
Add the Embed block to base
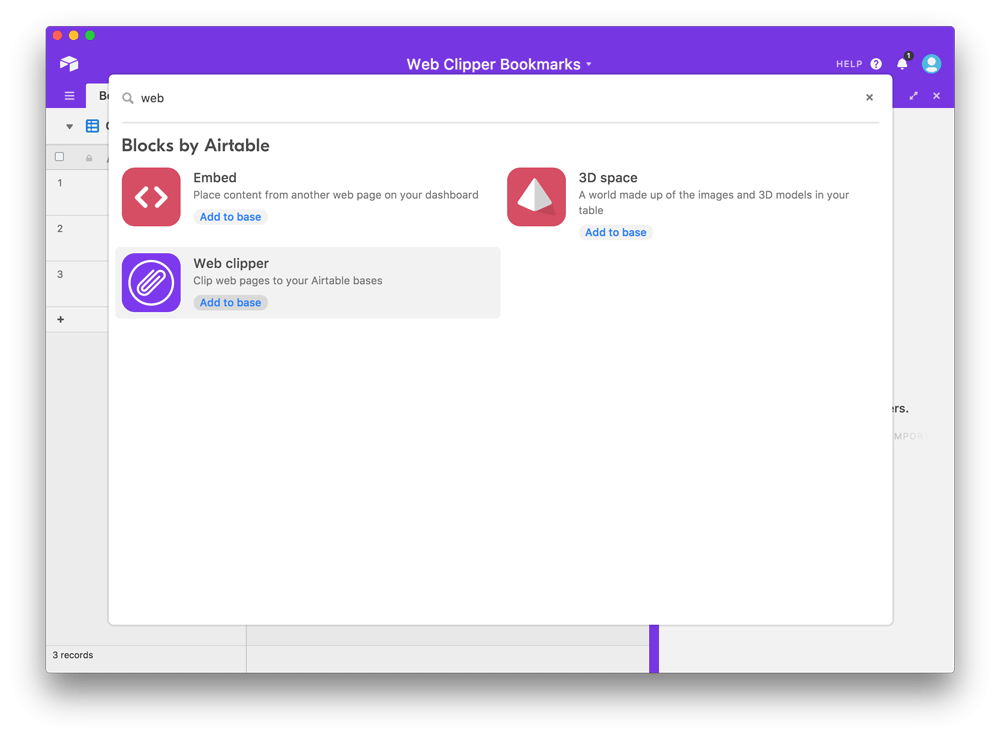(x=230, y=217)
